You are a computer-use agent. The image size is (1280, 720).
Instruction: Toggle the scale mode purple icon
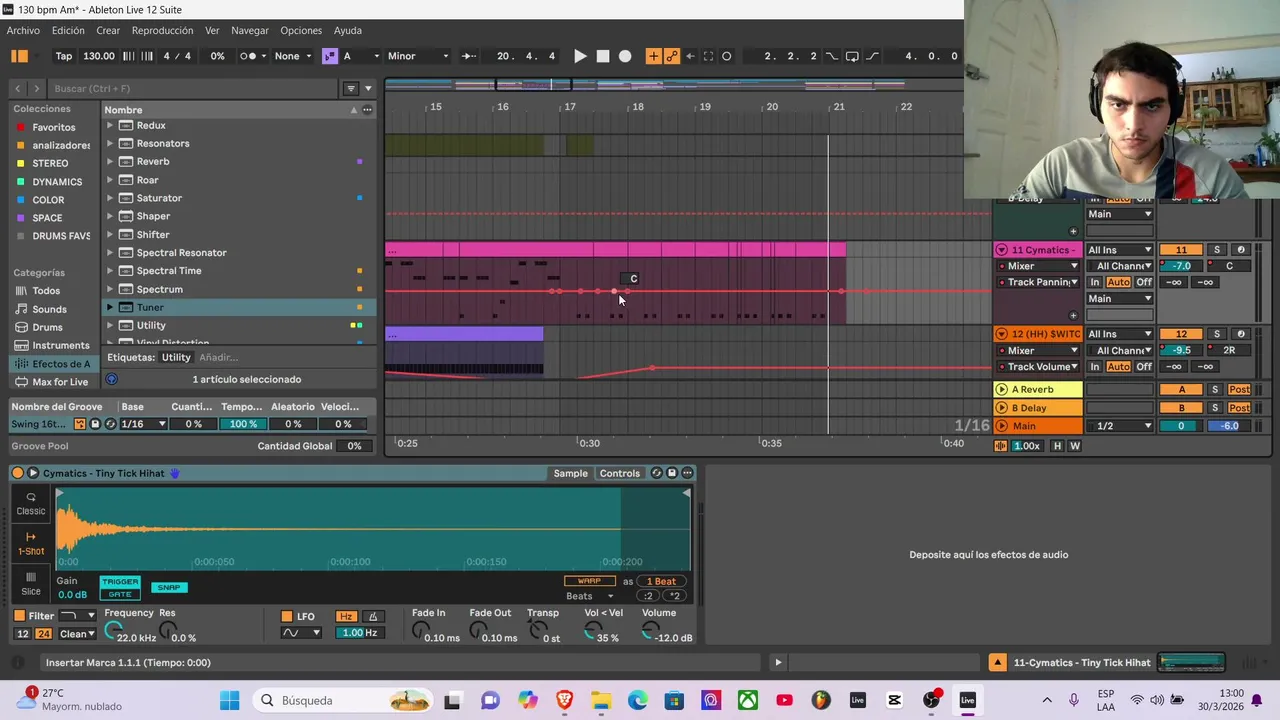tap(330, 56)
